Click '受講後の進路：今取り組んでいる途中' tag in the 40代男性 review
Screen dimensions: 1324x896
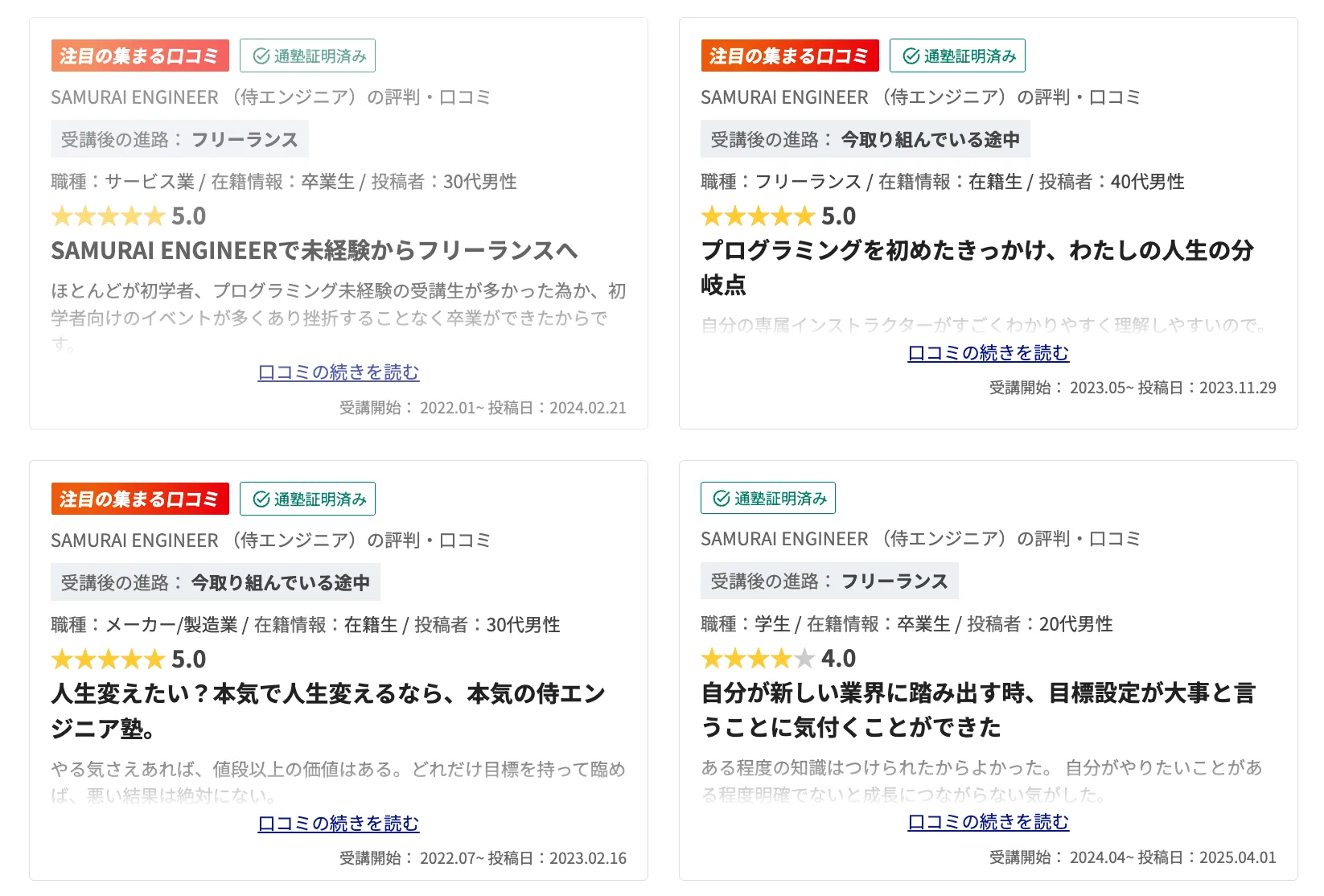[866, 140]
